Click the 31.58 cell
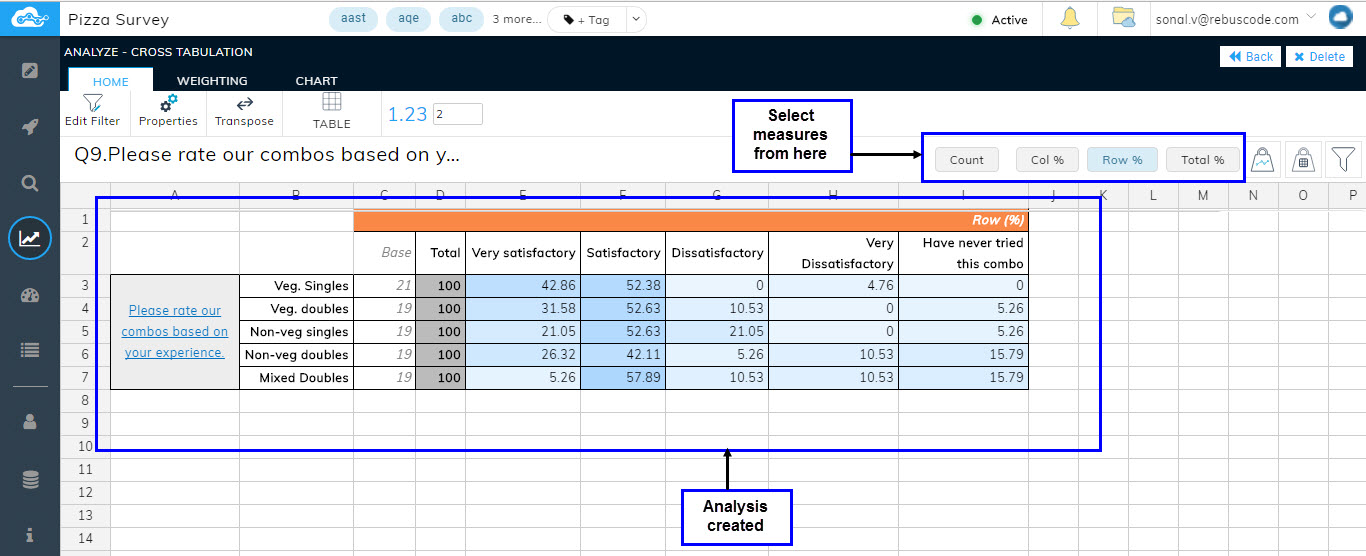Screen dimensions: 1366x556 (x=523, y=308)
